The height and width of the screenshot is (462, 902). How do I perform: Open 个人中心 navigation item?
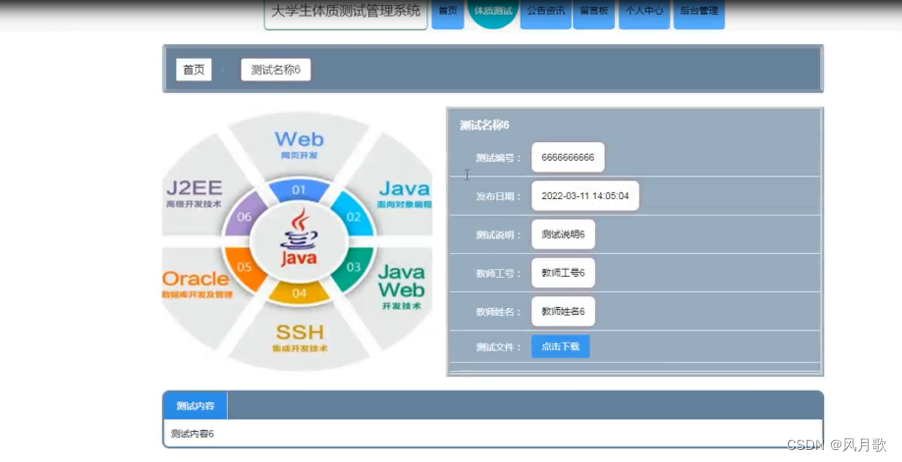pos(644,13)
